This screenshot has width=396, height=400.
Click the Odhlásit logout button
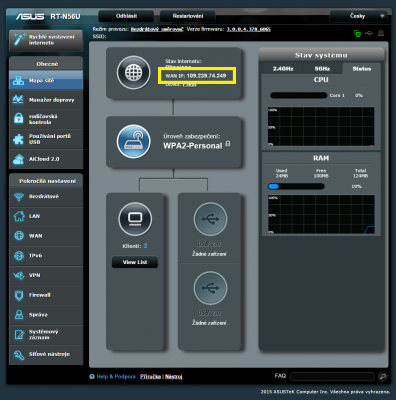point(126,16)
